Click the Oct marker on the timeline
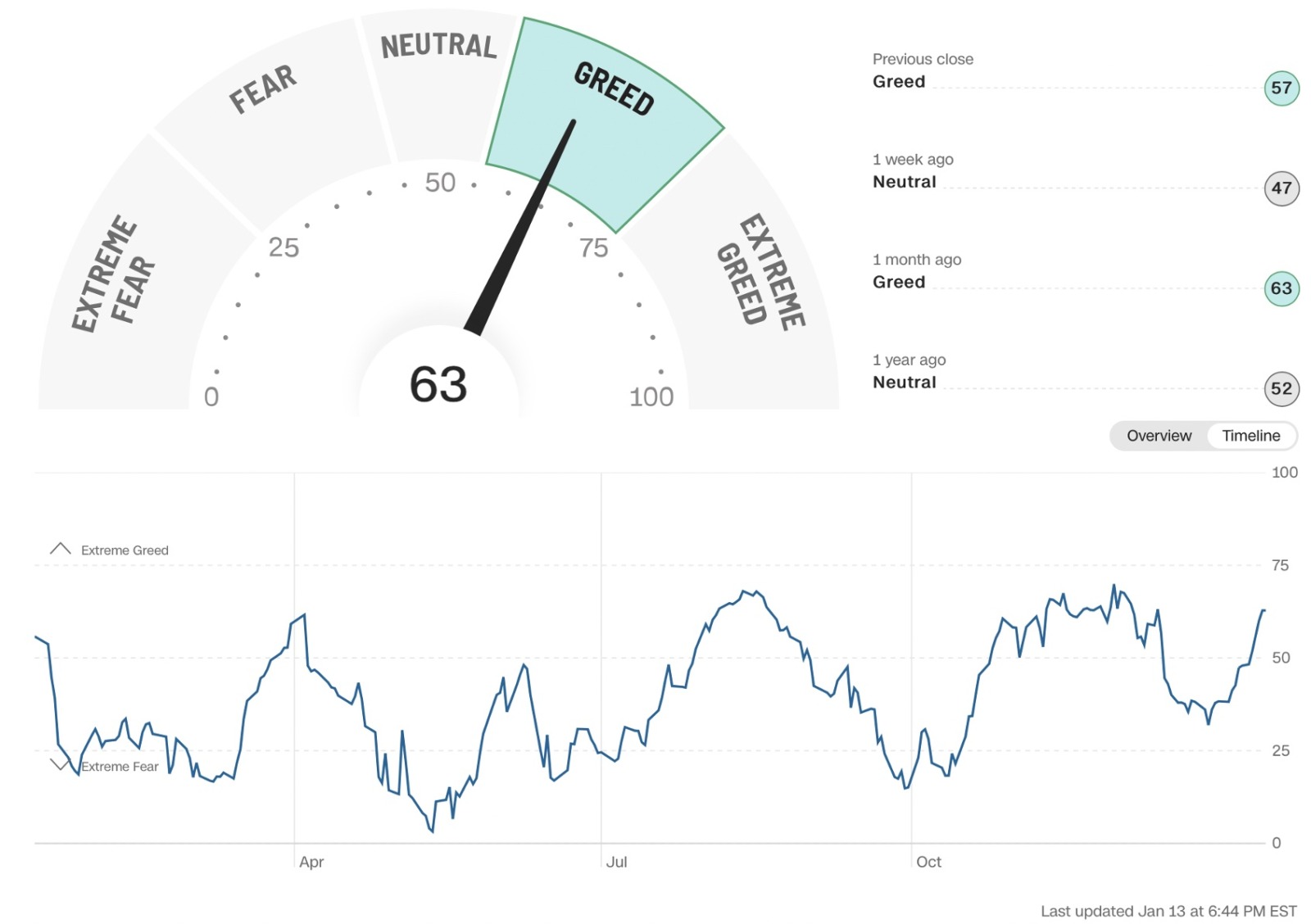The width and height of the screenshot is (1311, 924). (928, 862)
